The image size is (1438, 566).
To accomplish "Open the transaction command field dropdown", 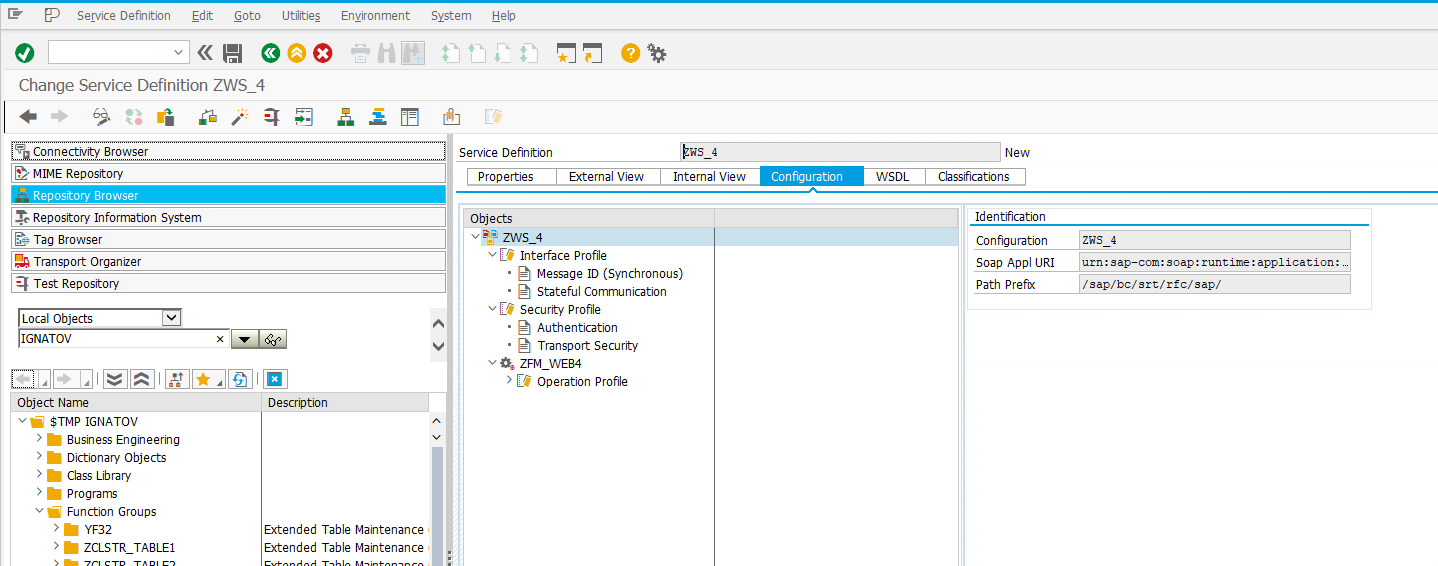I will (180, 53).
